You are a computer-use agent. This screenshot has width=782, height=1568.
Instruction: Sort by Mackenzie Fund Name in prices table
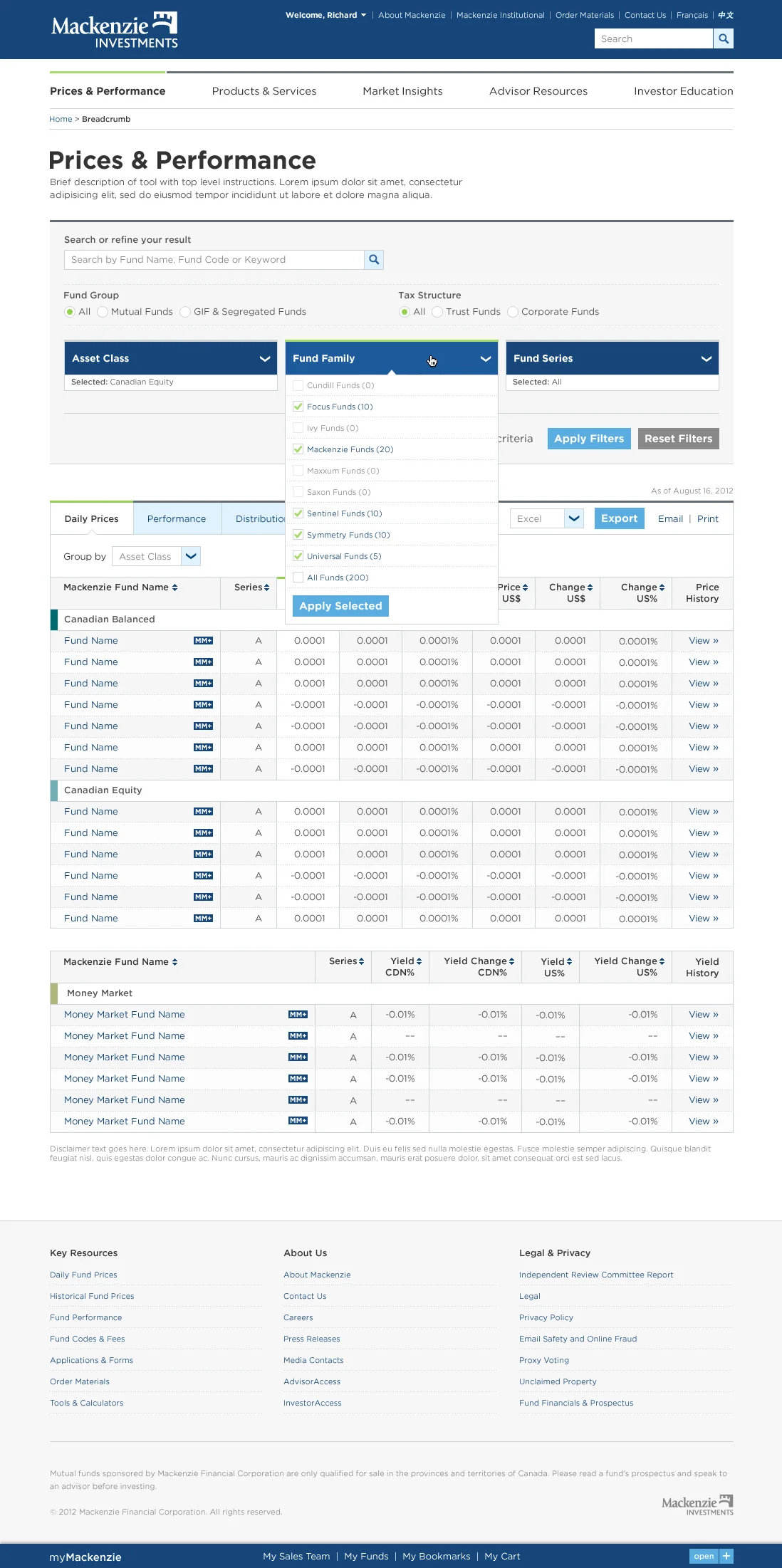tap(174, 587)
